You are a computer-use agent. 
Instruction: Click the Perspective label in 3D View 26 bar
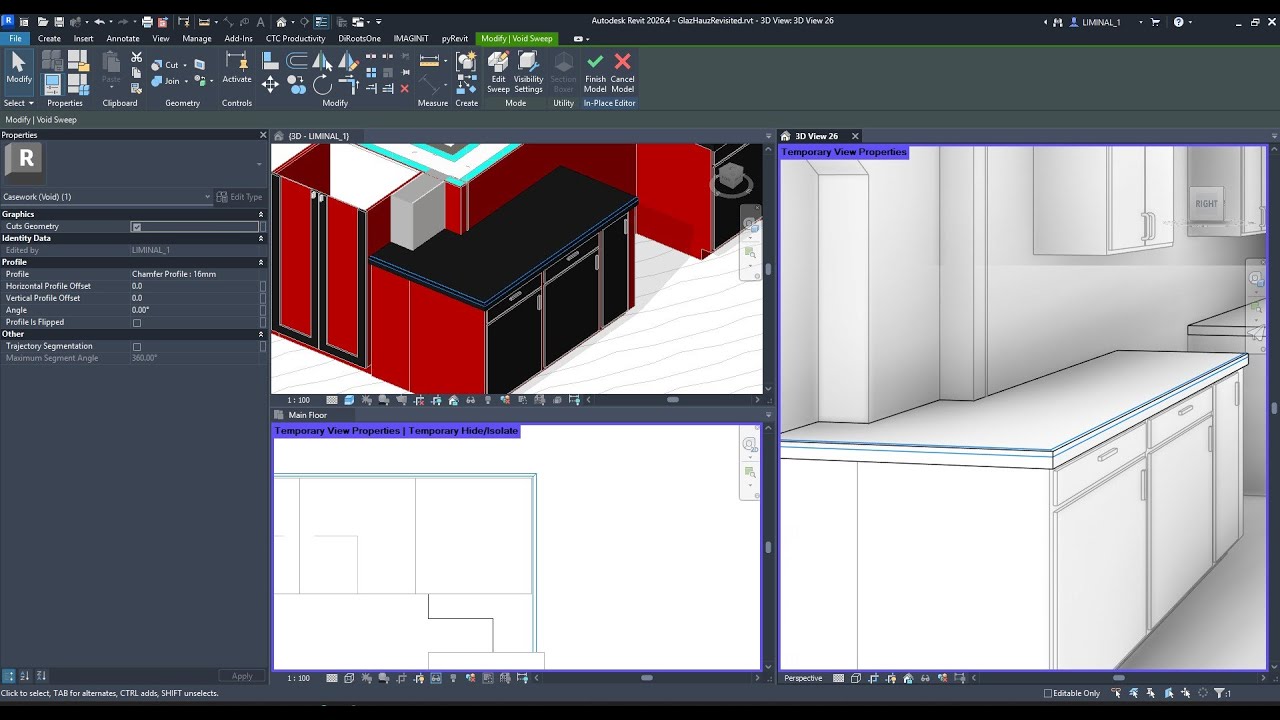(803, 678)
